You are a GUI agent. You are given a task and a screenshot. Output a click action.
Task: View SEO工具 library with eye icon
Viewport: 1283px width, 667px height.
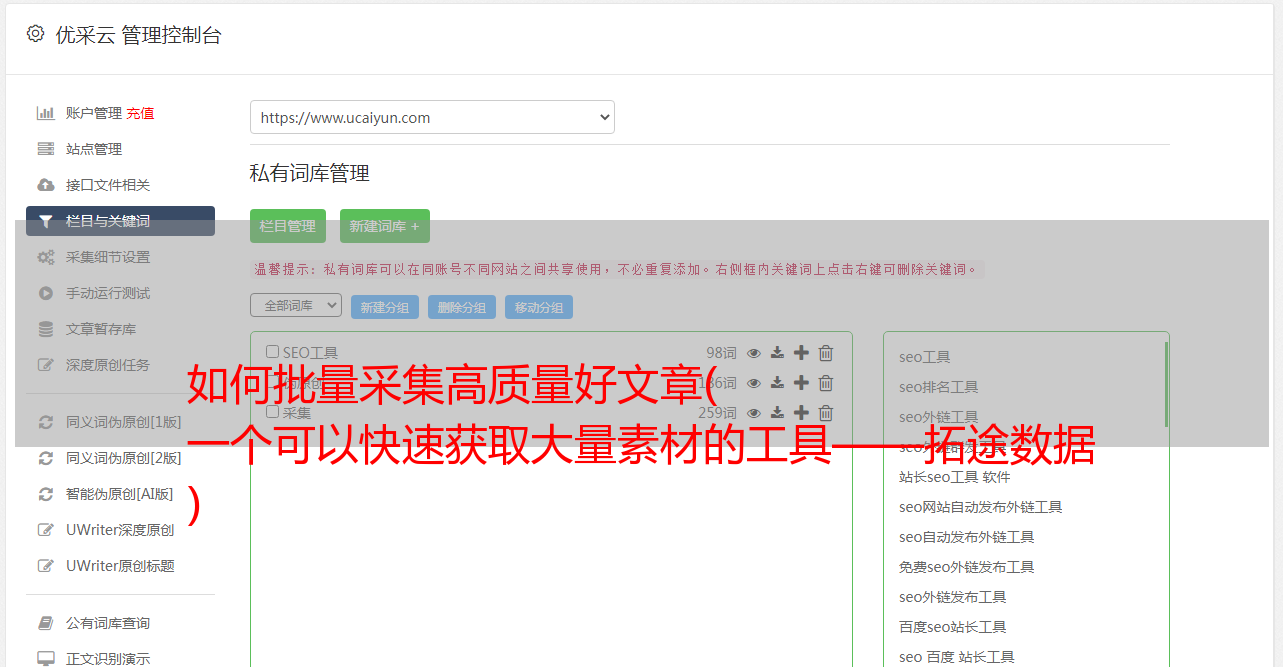pyautogui.click(x=754, y=353)
